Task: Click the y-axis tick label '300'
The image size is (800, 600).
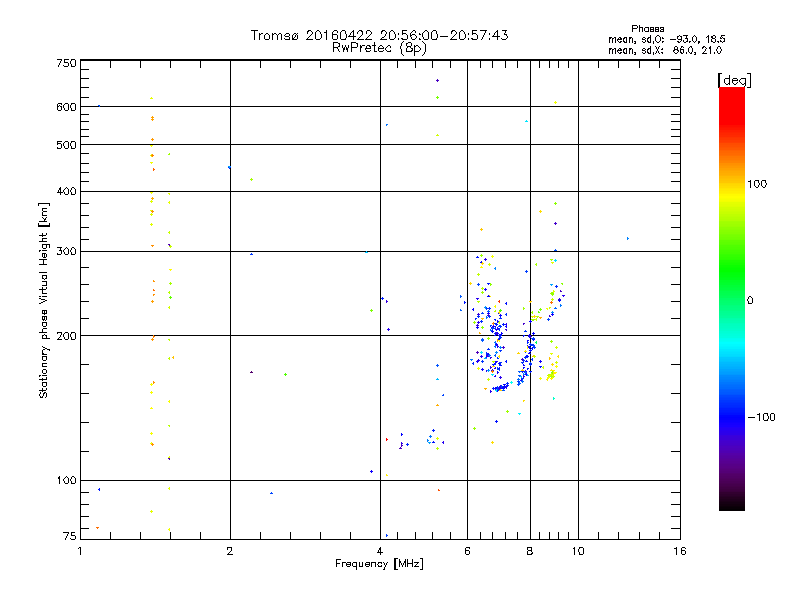Action: click(x=66, y=251)
